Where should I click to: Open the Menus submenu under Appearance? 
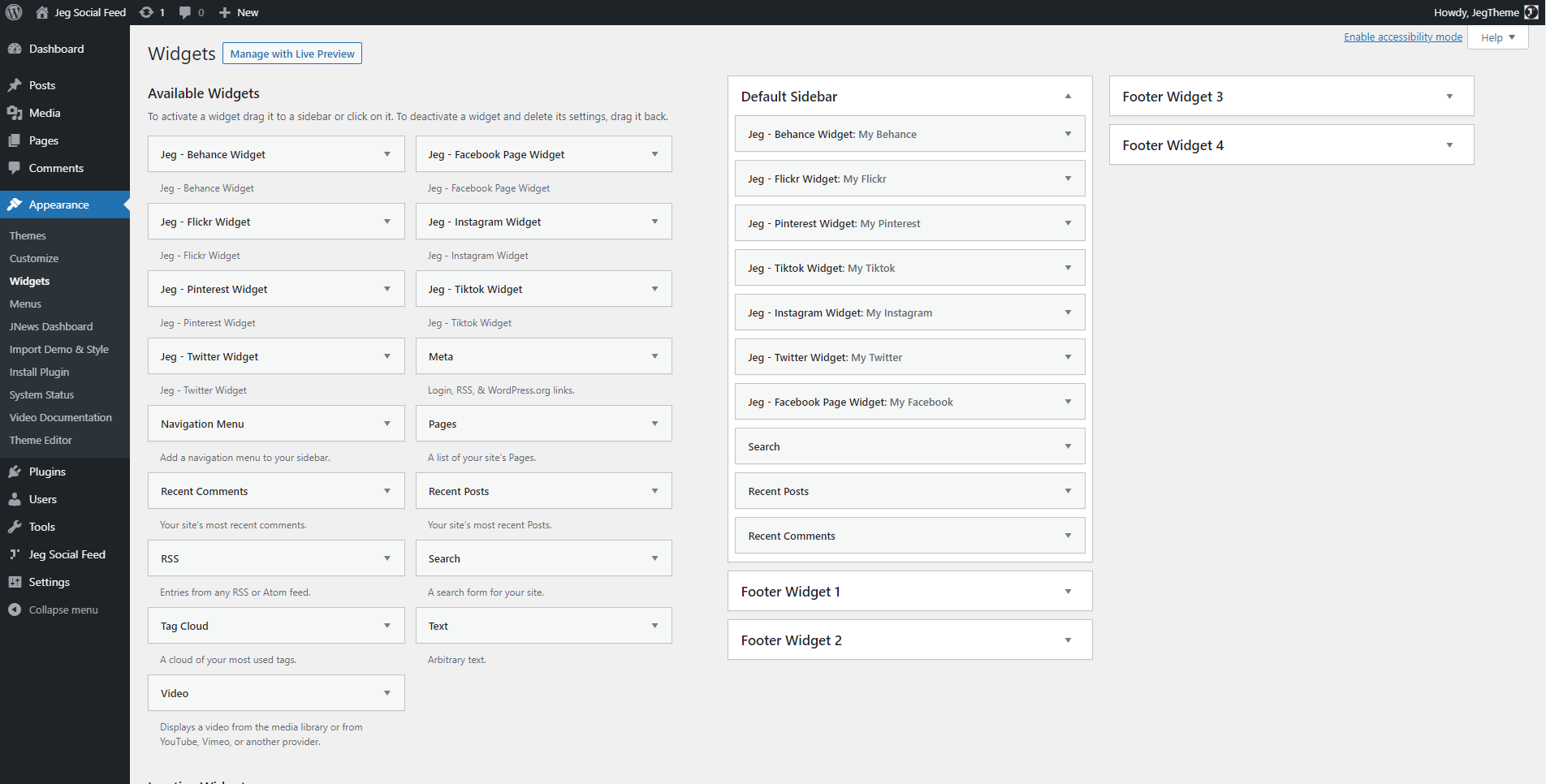click(25, 304)
